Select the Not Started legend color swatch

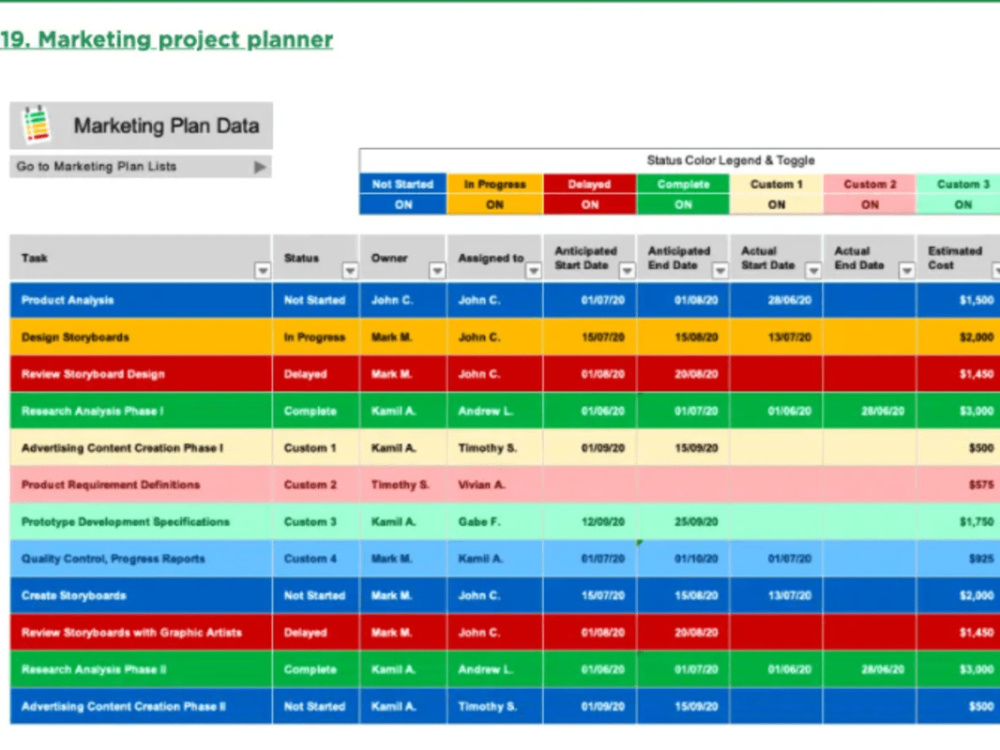[x=403, y=184]
